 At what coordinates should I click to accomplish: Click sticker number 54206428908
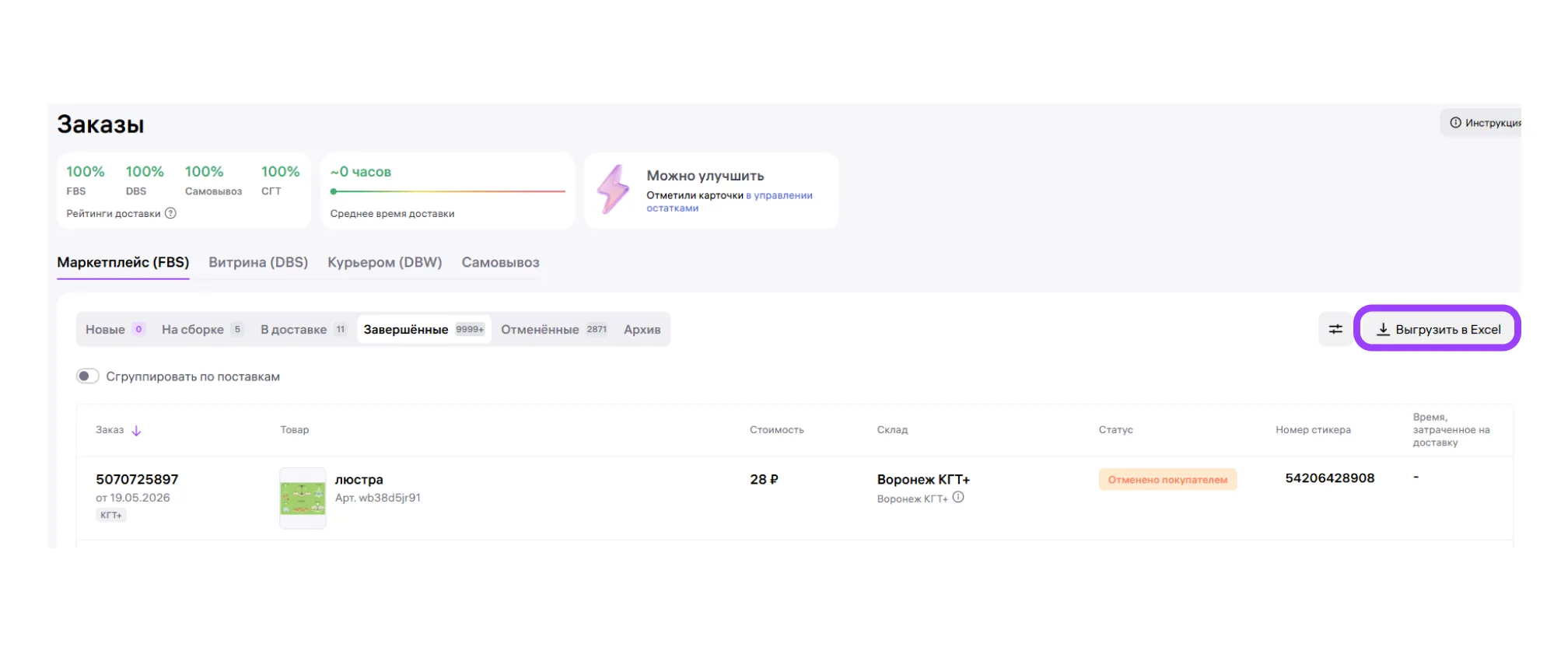tap(1329, 478)
